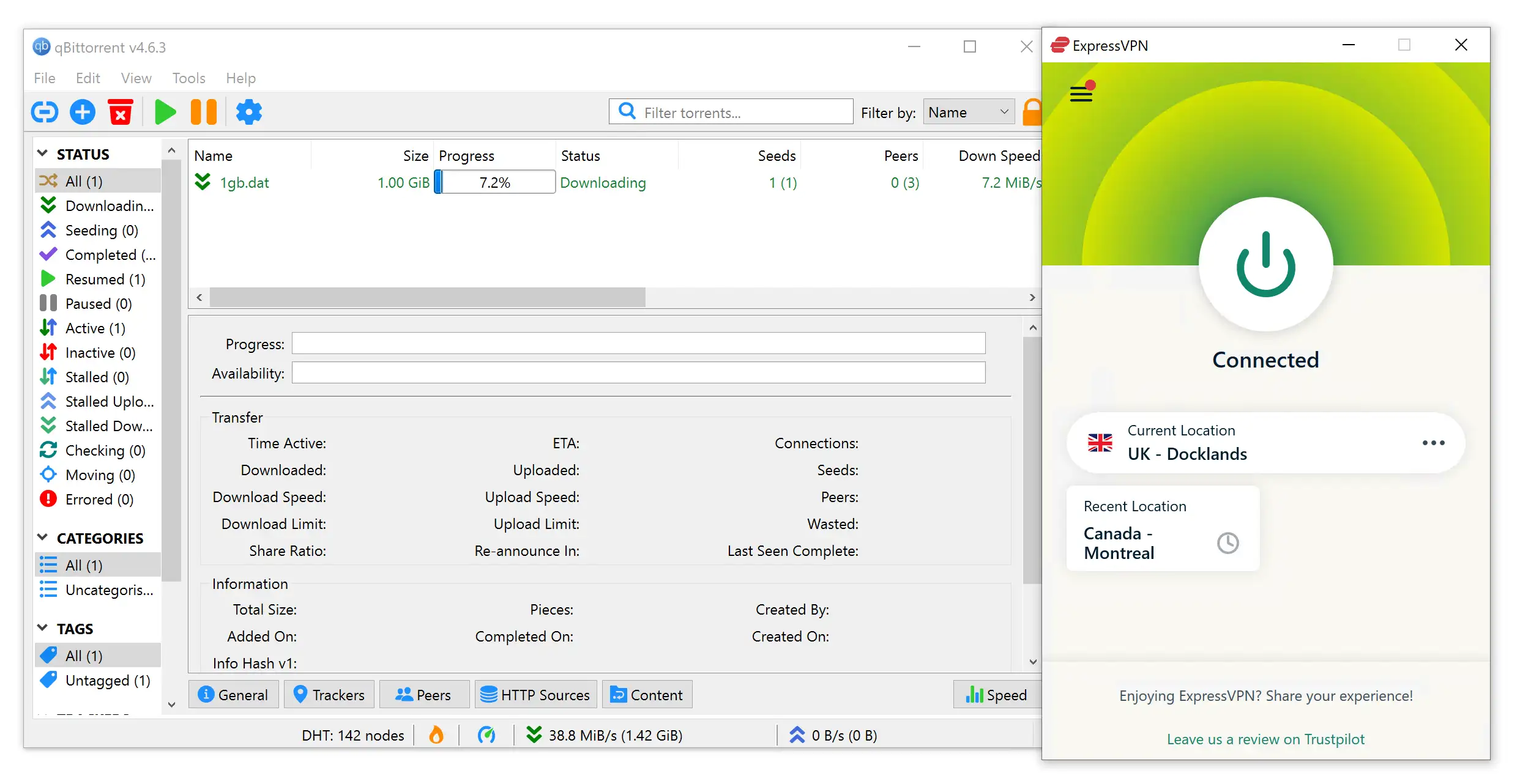This screenshot has height=784, width=1520.
Task: Click the sidebar scroll down arrow
Action: [x=171, y=704]
